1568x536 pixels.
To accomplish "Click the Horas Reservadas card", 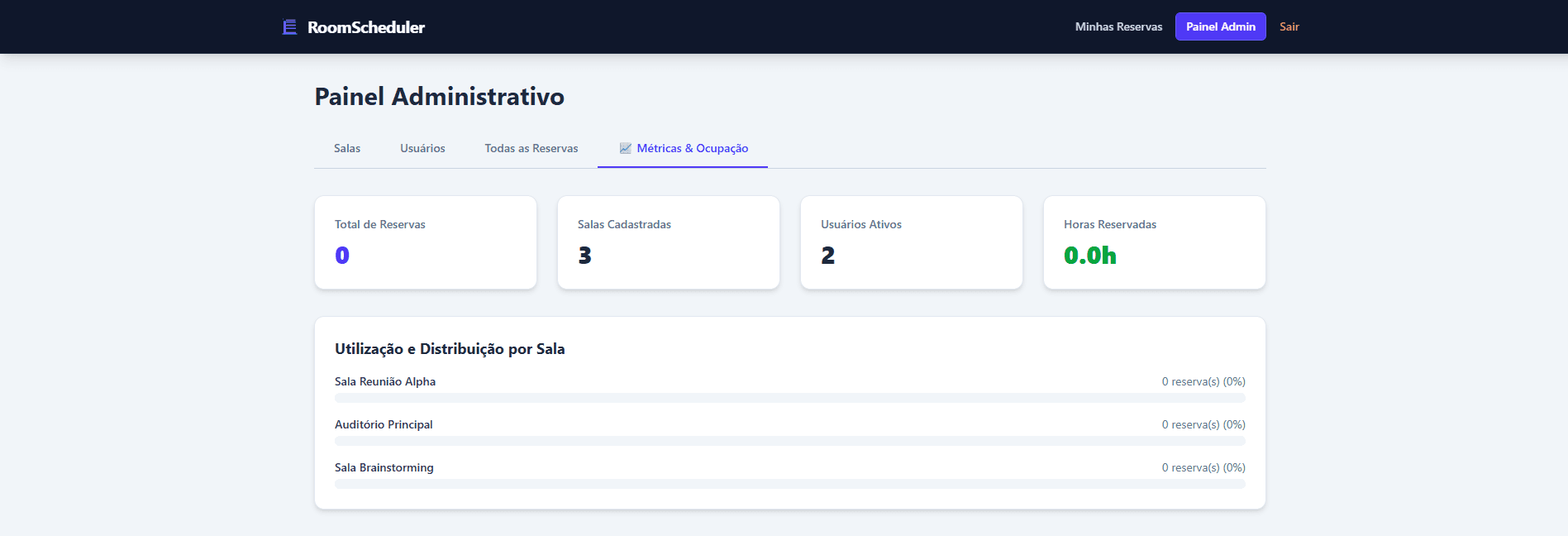I will click(x=1155, y=242).
